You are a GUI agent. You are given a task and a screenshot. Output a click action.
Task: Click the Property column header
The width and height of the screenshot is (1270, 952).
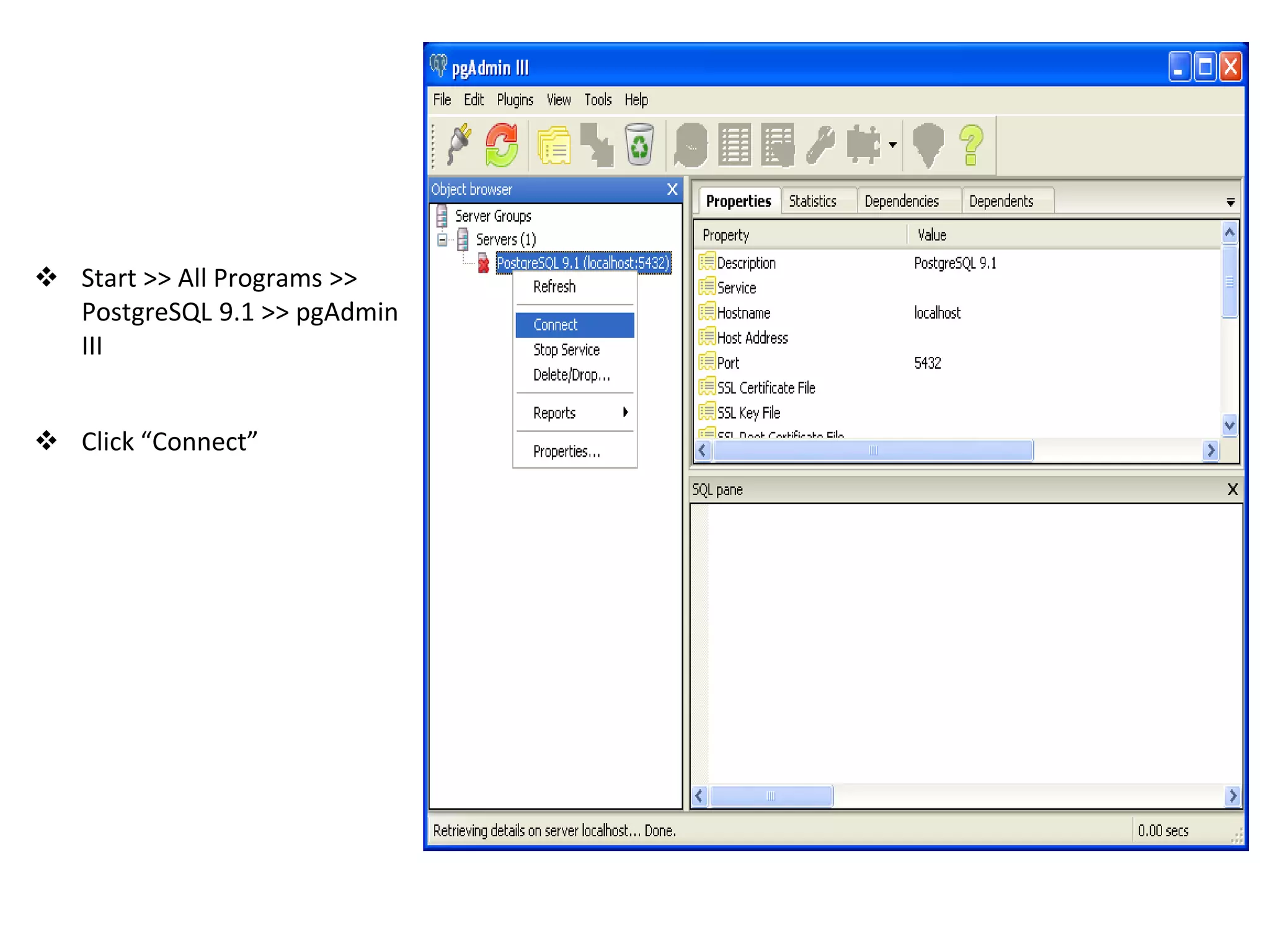[x=801, y=235]
